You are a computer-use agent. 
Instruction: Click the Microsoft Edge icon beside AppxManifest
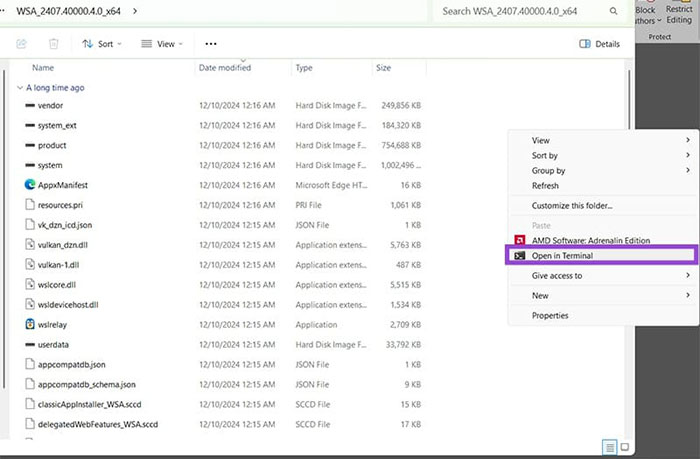pos(30,184)
